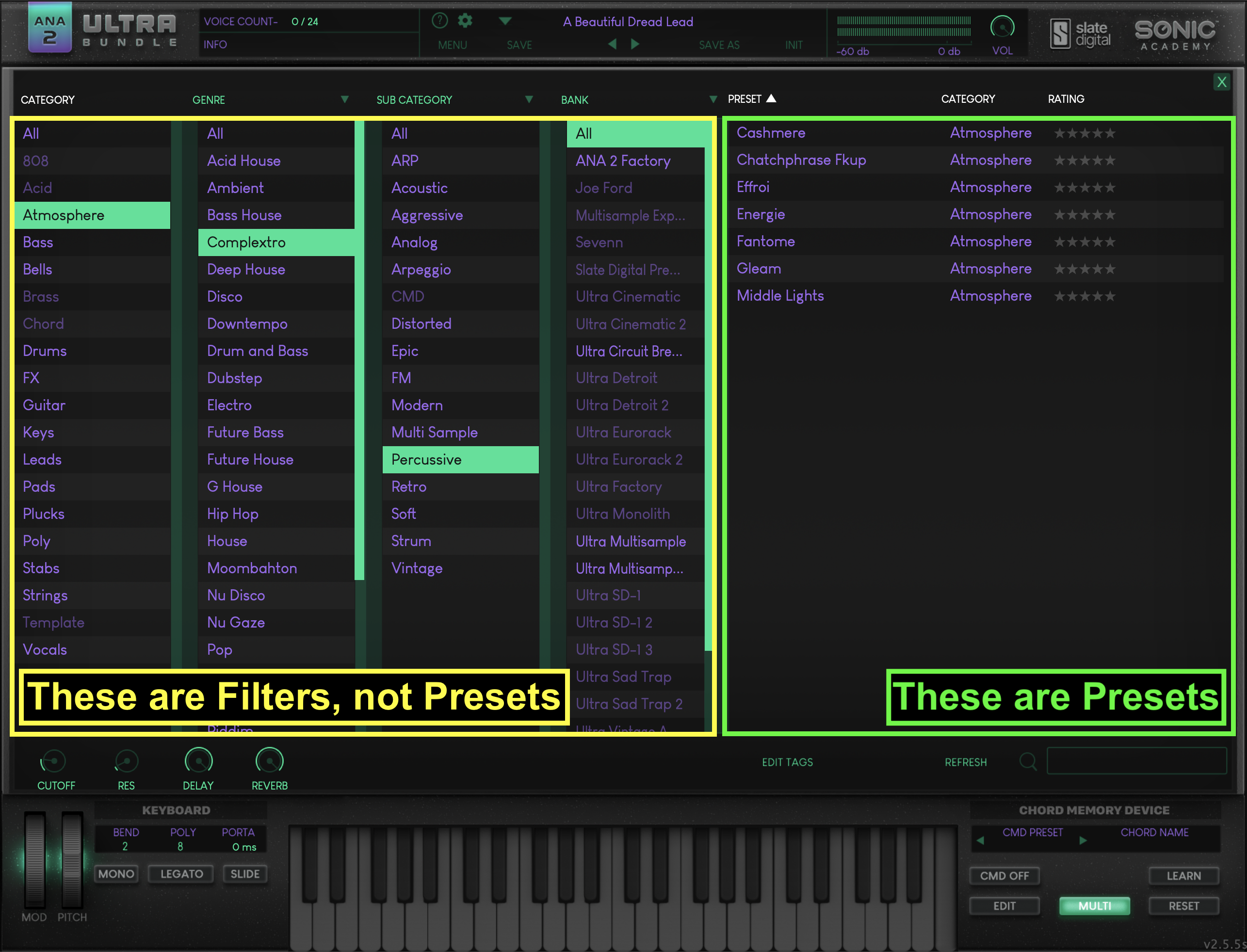
Task: Click the chord memory EDIT button
Action: click(1004, 905)
